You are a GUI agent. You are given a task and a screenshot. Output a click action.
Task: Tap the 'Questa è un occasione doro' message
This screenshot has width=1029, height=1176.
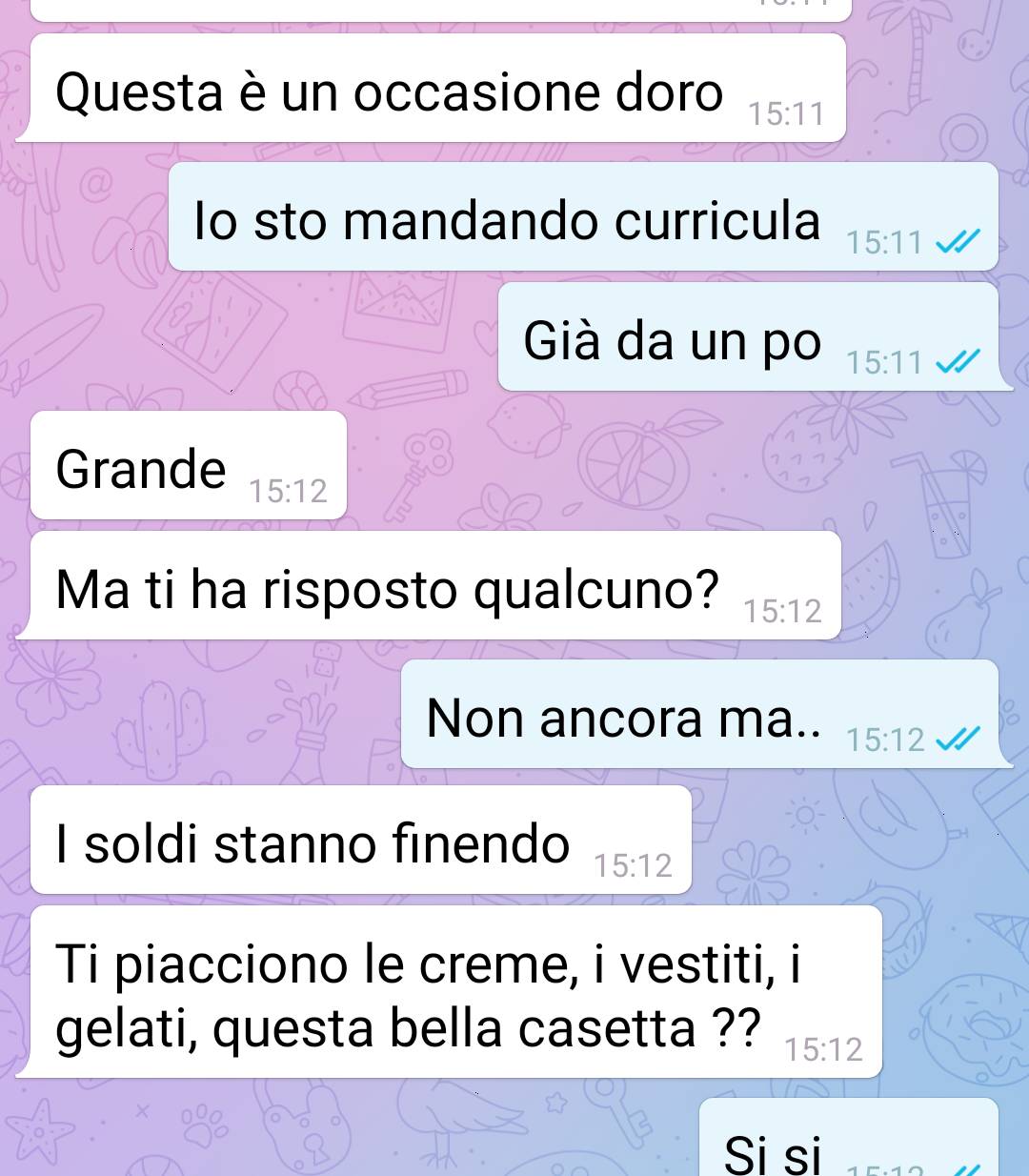[x=431, y=89]
